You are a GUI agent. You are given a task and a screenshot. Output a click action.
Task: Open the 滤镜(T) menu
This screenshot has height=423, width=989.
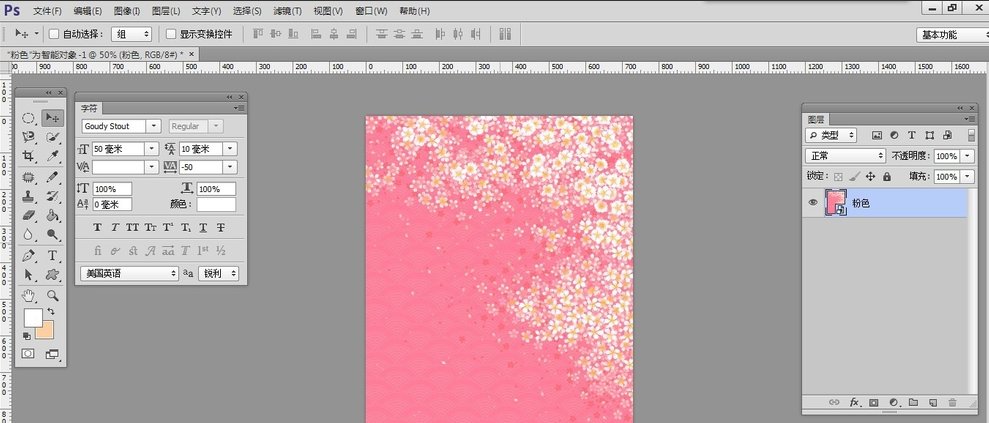[288, 11]
